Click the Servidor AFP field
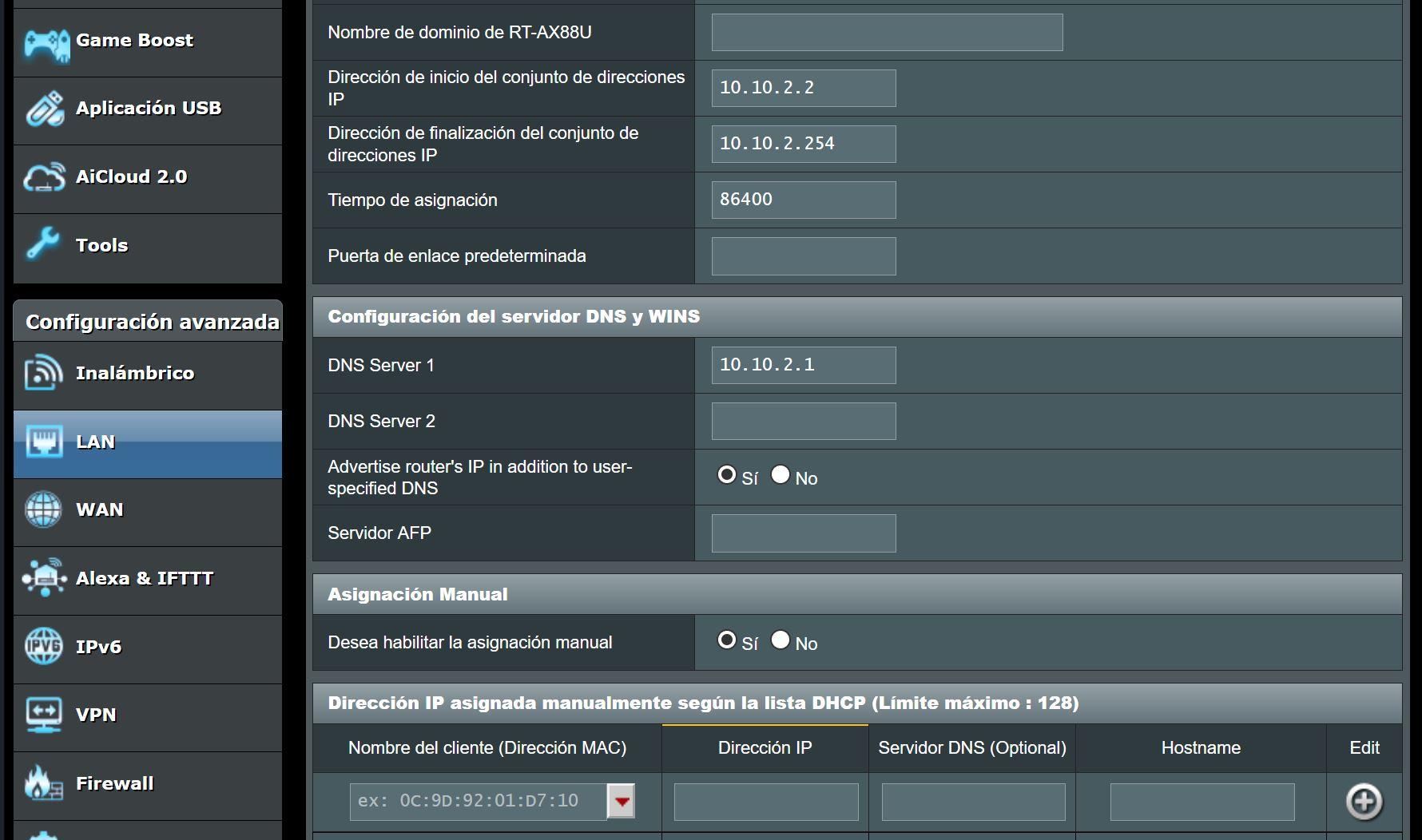Screen dimensions: 1422x840 pyautogui.click(x=804, y=533)
